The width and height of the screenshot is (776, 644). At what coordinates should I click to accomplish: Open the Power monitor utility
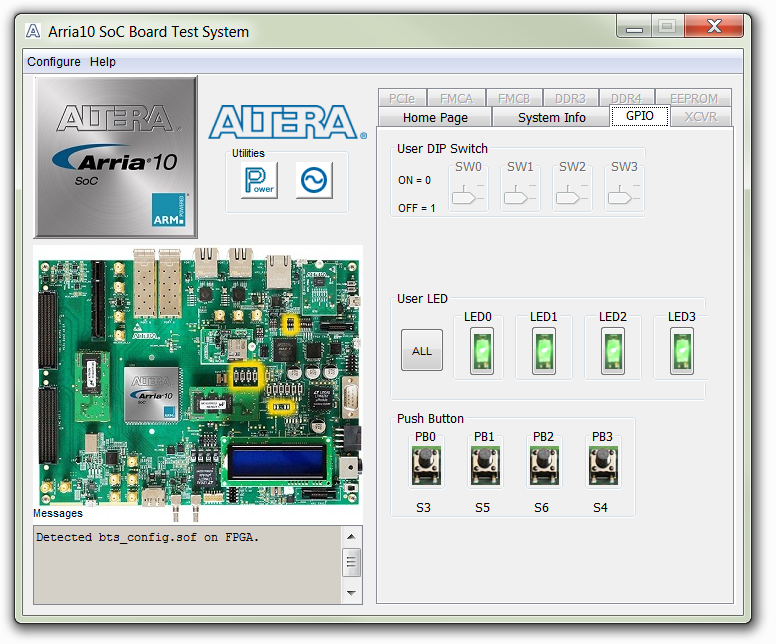(x=259, y=181)
